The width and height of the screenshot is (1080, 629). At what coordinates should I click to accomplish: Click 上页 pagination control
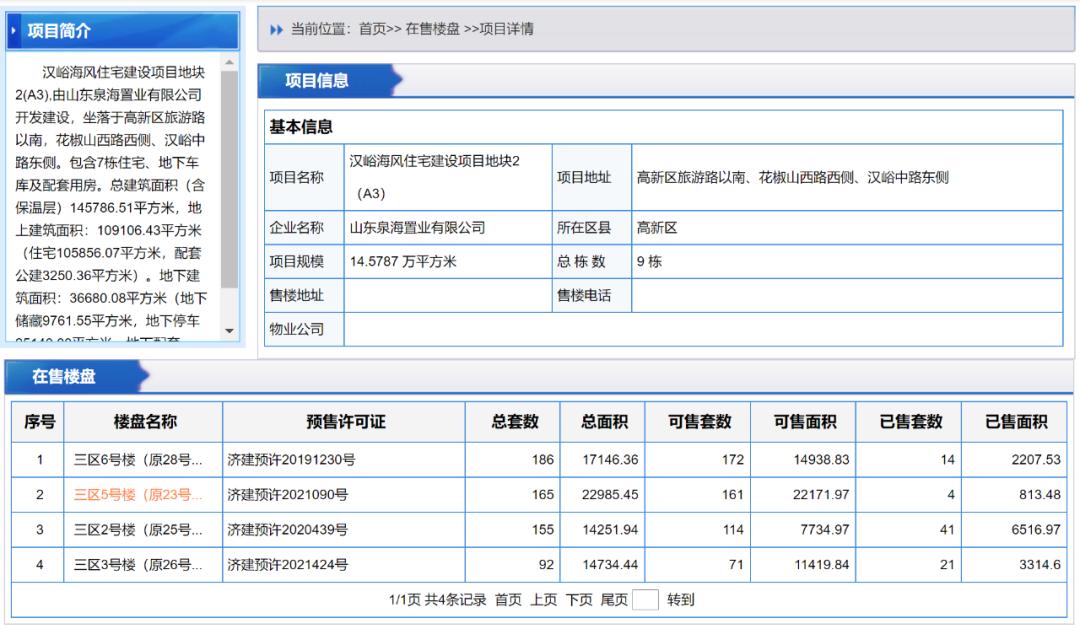click(x=544, y=601)
